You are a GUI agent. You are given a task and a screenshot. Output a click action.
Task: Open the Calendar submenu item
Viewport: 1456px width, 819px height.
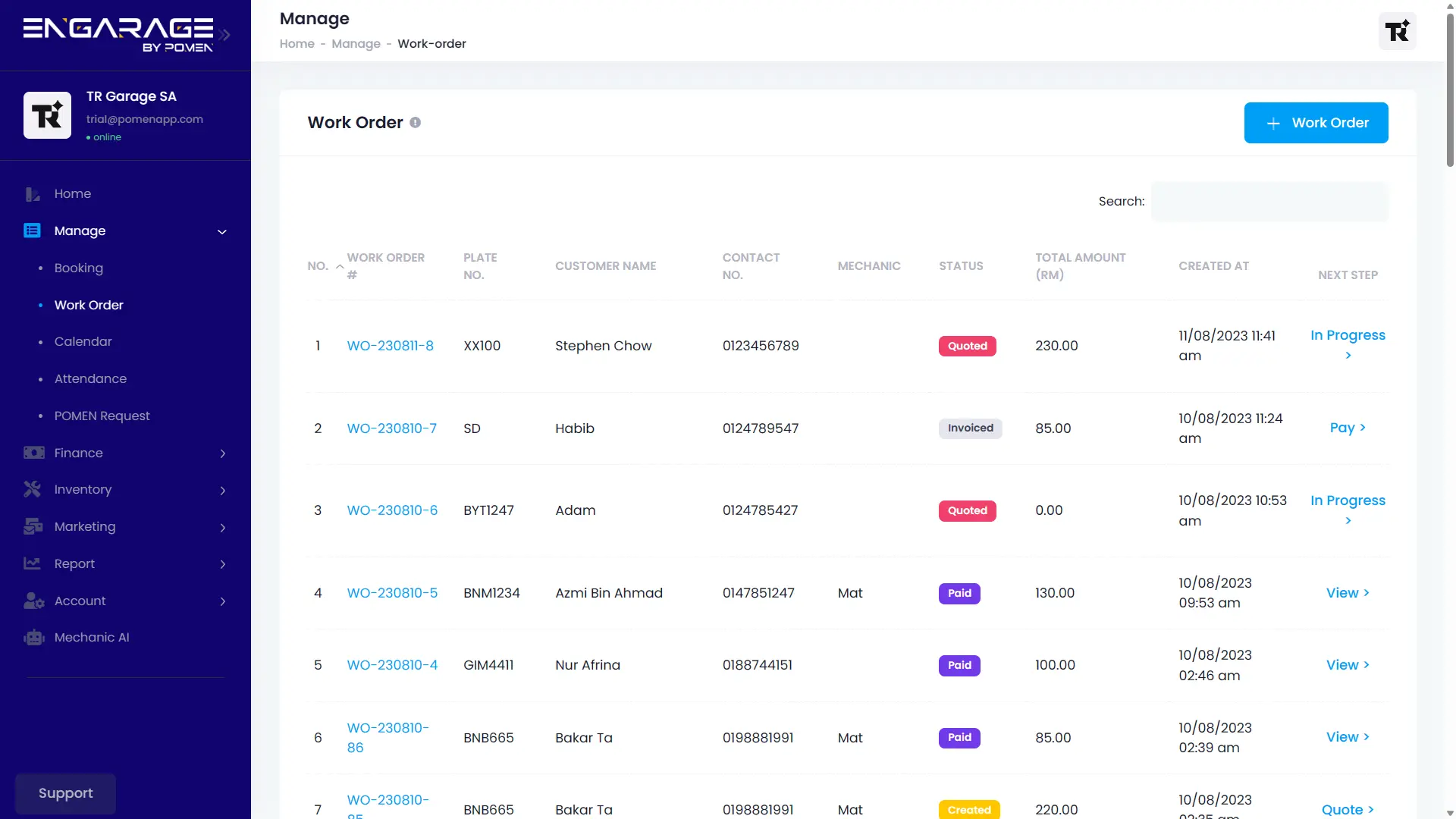(x=83, y=341)
